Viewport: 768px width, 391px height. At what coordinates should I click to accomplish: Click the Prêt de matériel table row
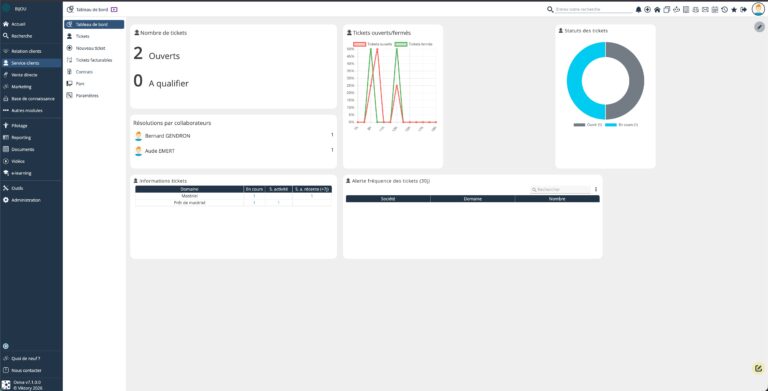[x=234, y=202]
